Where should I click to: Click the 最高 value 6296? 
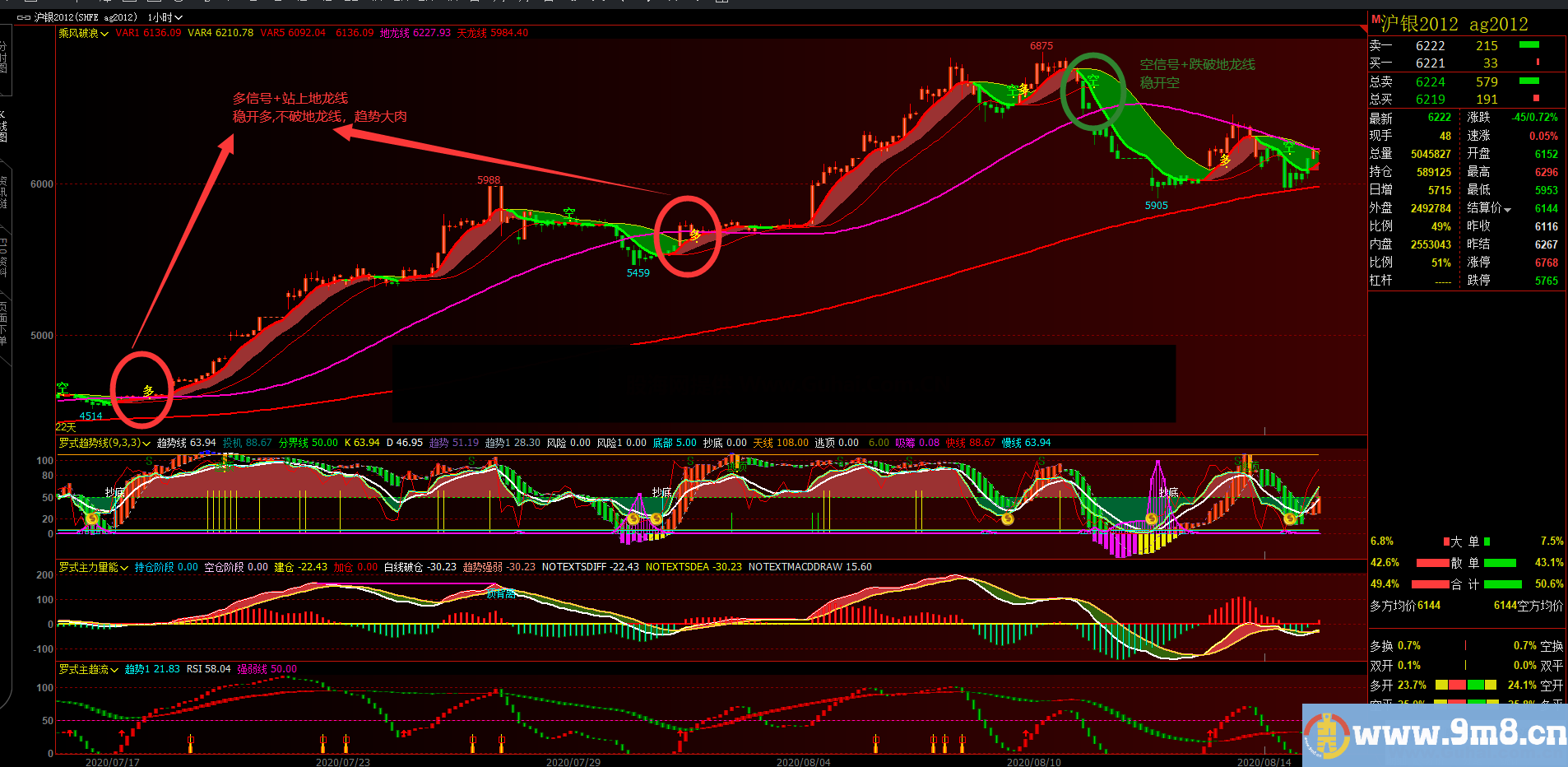[x=1547, y=172]
